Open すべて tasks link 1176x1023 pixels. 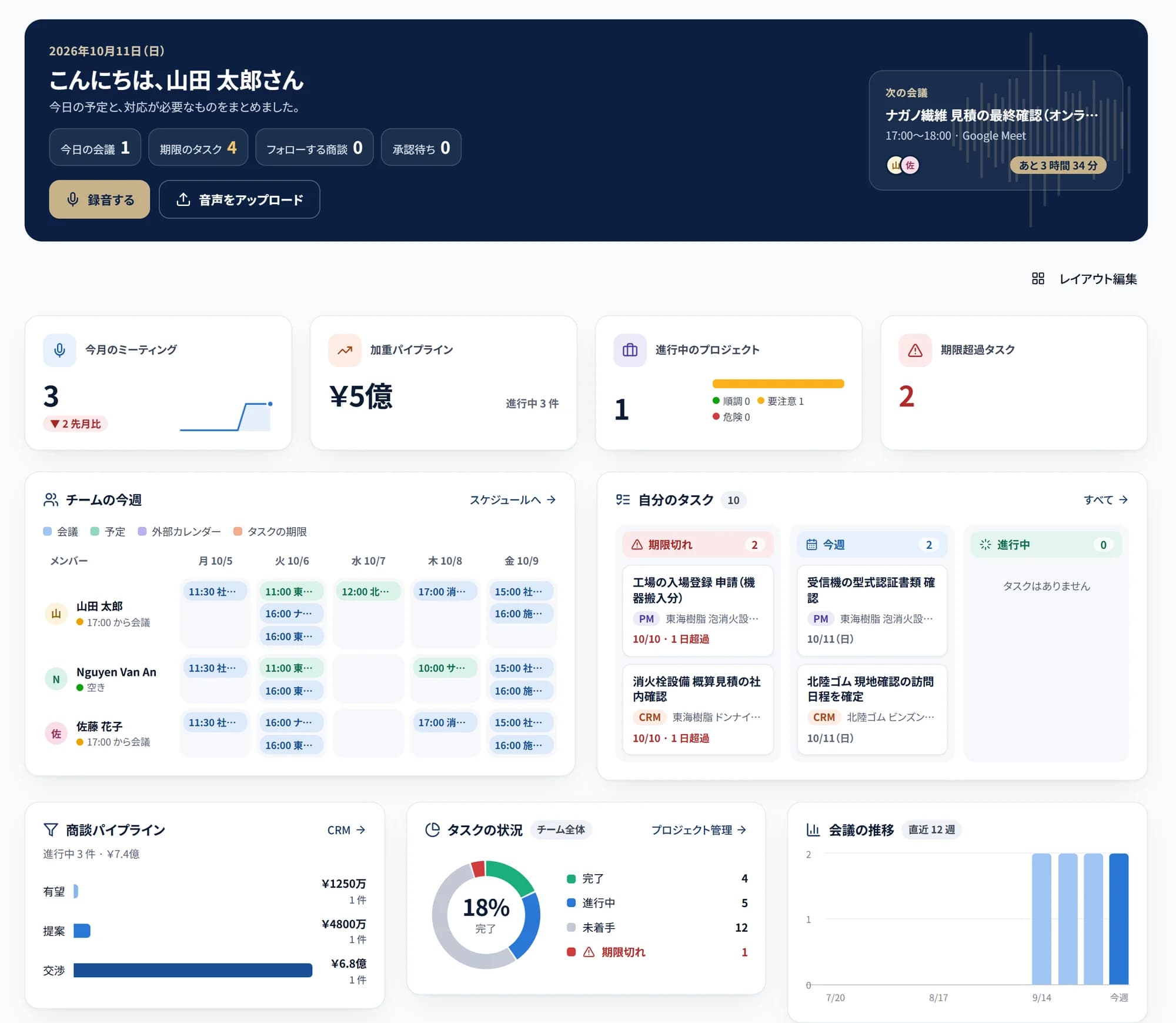pyautogui.click(x=1105, y=499)
